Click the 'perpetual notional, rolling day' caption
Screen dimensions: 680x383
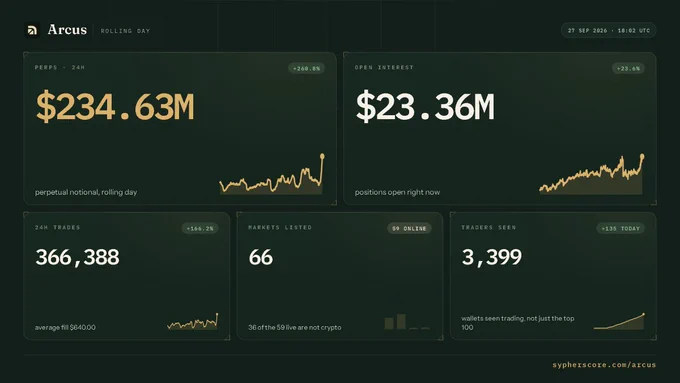[86, 192]
